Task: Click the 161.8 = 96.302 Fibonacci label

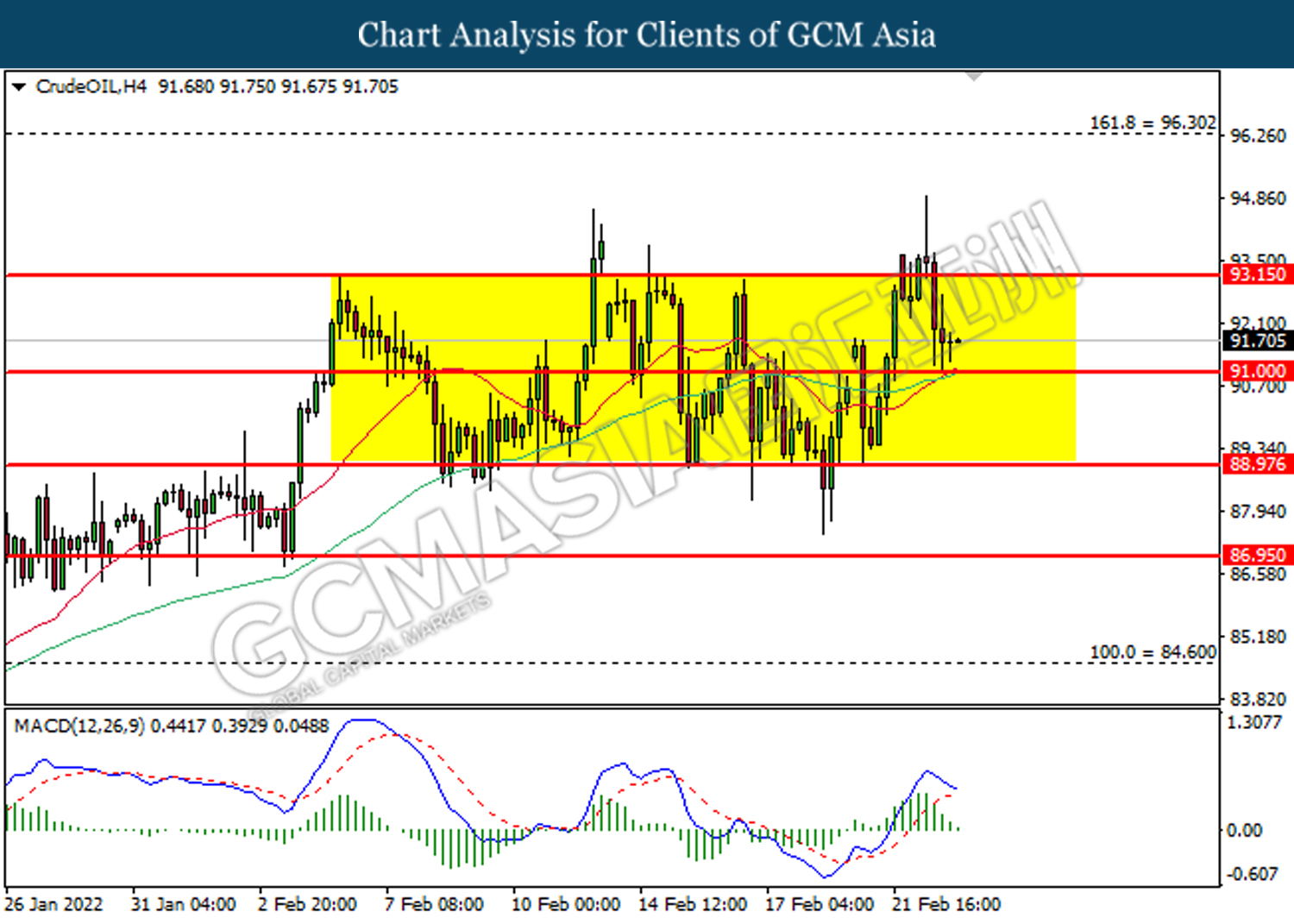Action: pos(1153,123)
